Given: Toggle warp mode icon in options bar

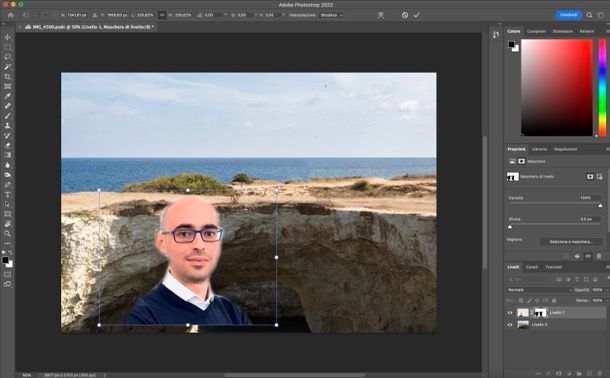Looking at the screenshot, I should pos(380,15).
